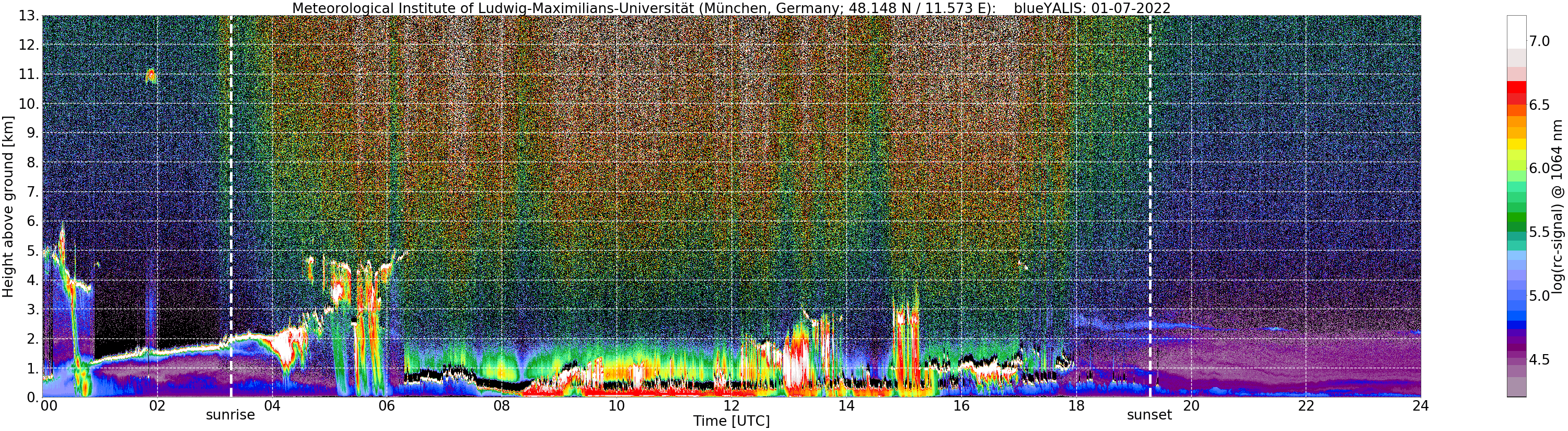Click the red segment of the colorbar
The height and width of the screenshot is (431, 1568).
tap(1516, 87)
